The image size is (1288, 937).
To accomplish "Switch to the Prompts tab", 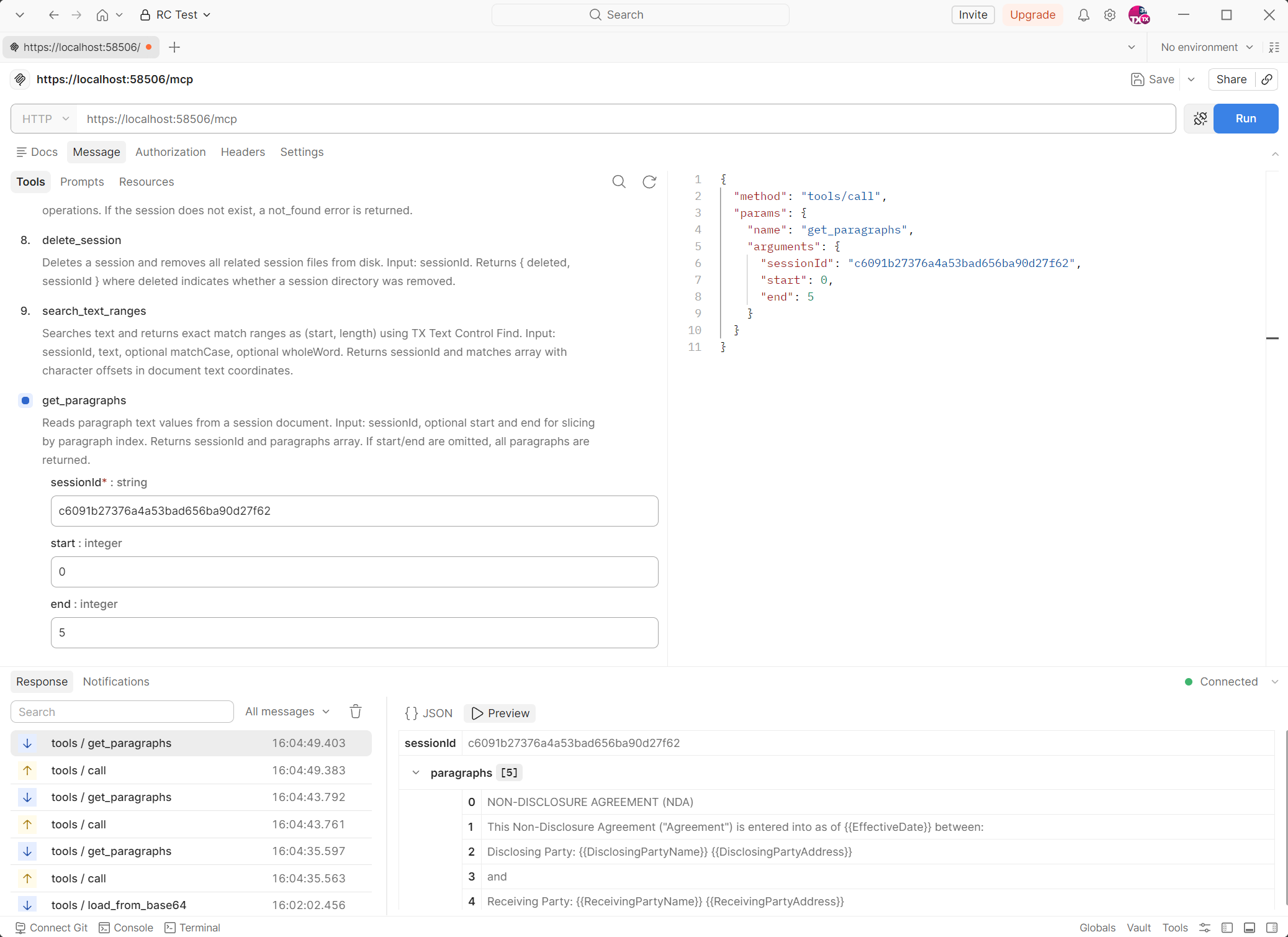I will coord(82,182).
